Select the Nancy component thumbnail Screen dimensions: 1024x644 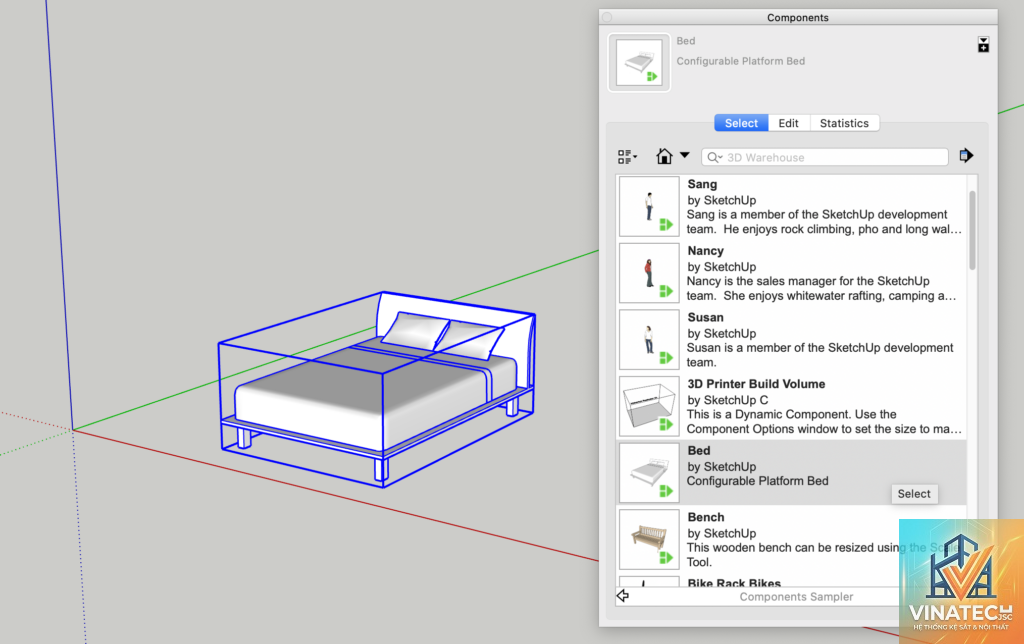(648, 273)
